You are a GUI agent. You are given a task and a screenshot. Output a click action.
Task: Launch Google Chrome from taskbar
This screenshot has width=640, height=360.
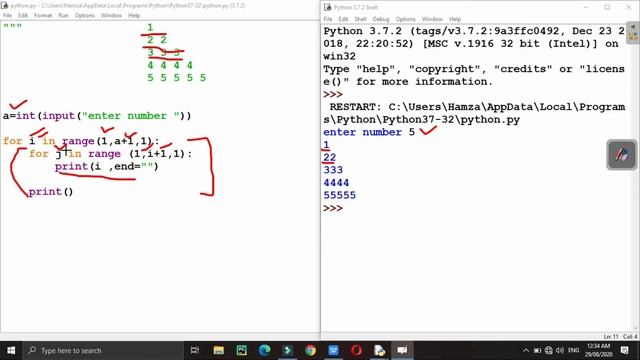click(x=311, y=350)
